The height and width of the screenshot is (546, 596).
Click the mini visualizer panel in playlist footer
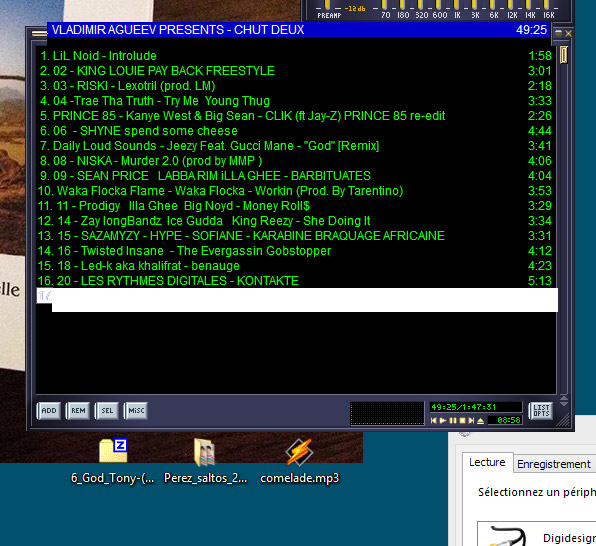click(x=387, y=413)
